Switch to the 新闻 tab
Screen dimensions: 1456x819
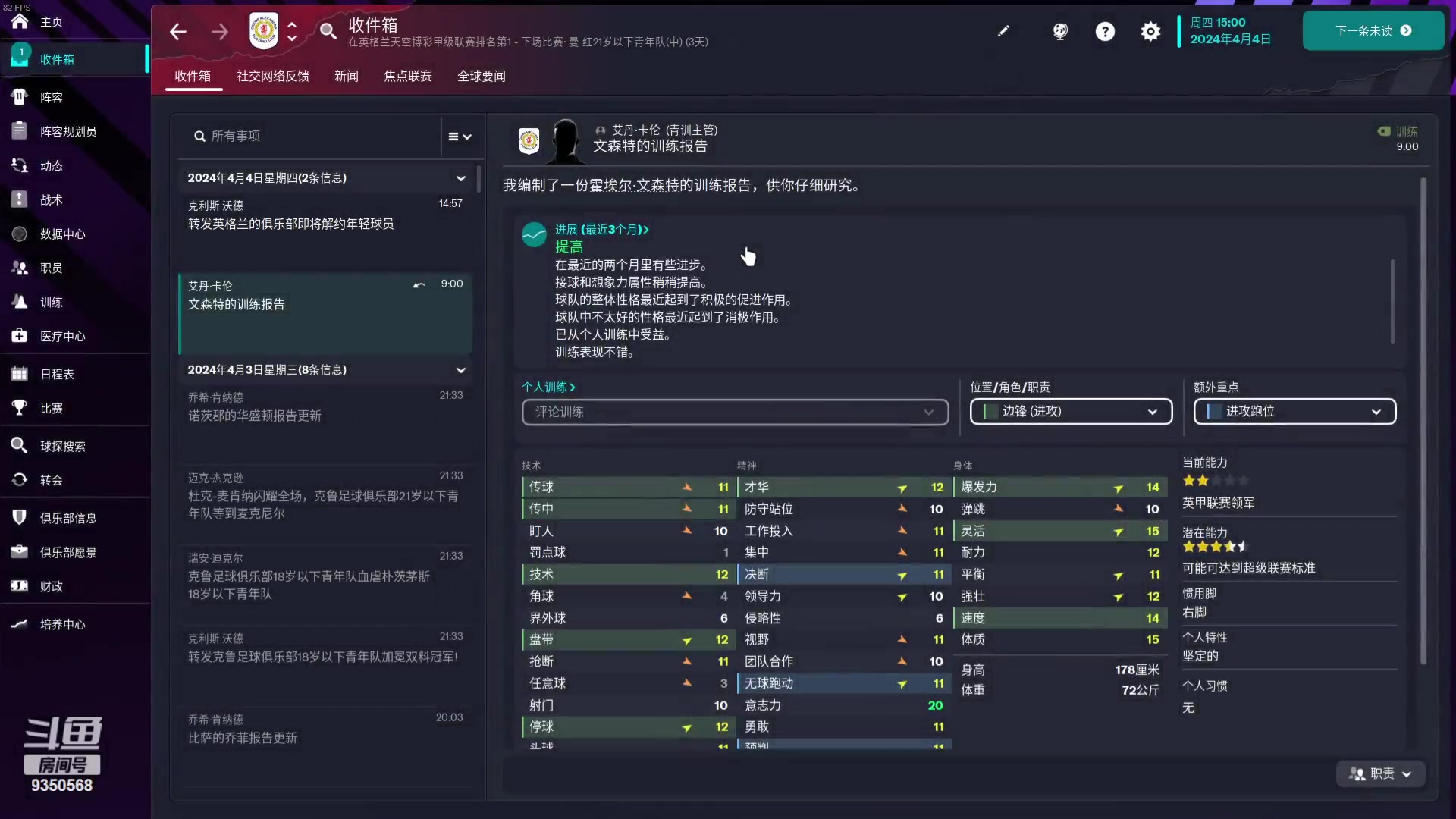pos(347,76)
